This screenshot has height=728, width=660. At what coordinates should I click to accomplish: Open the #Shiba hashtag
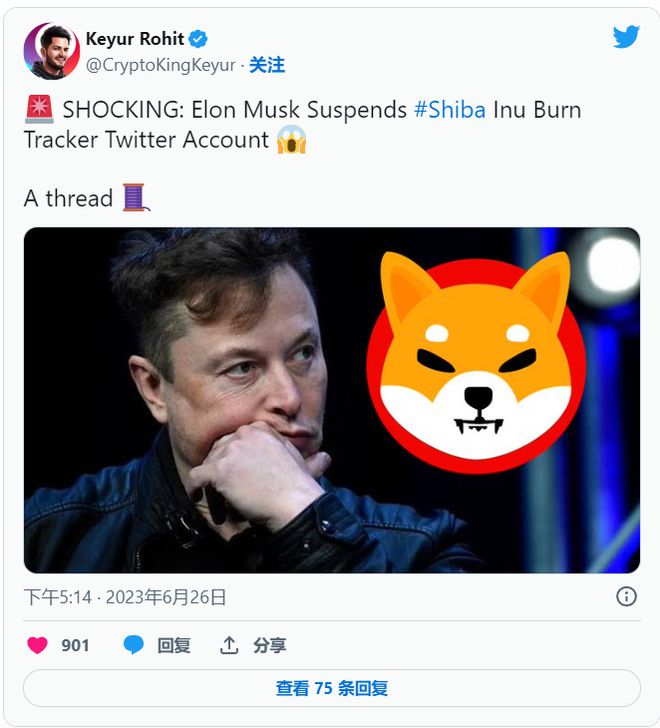(x=449, y=110)
